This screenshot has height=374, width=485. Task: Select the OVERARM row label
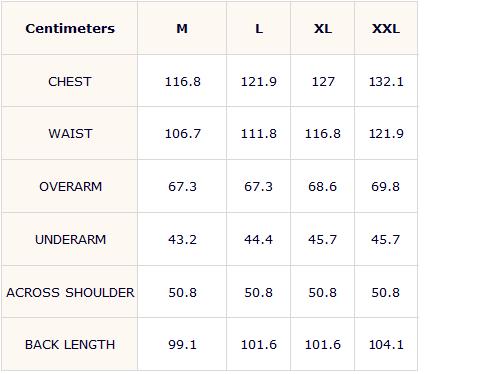tap(70, 186)
